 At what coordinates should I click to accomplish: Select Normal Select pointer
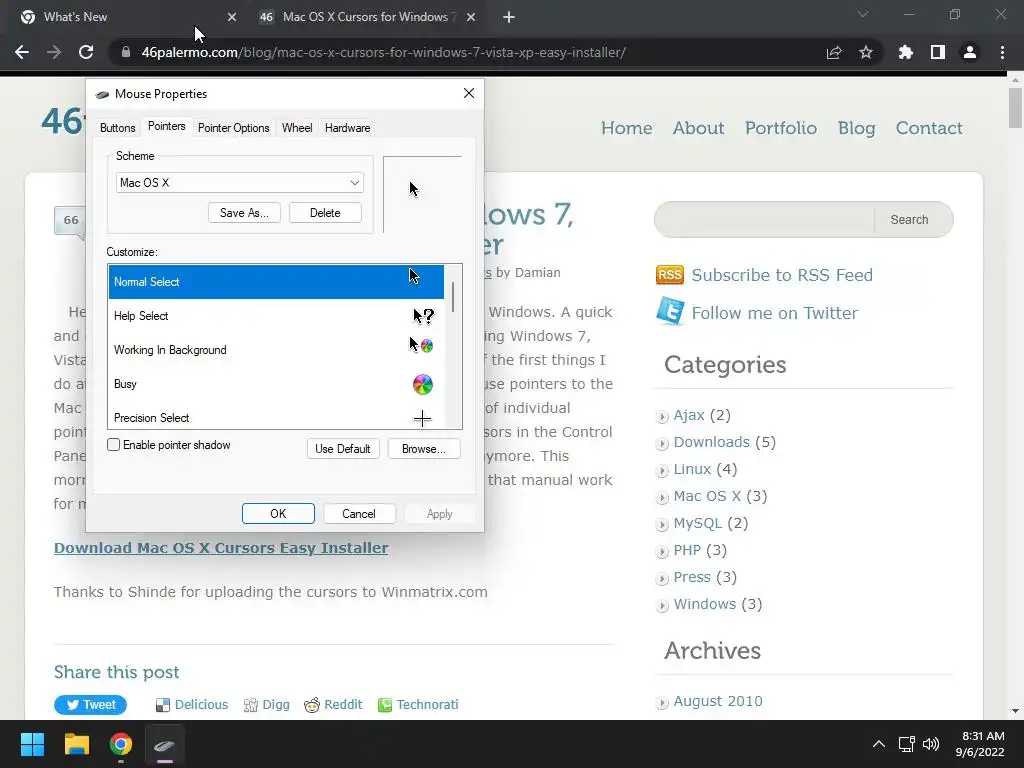(276, 282)
